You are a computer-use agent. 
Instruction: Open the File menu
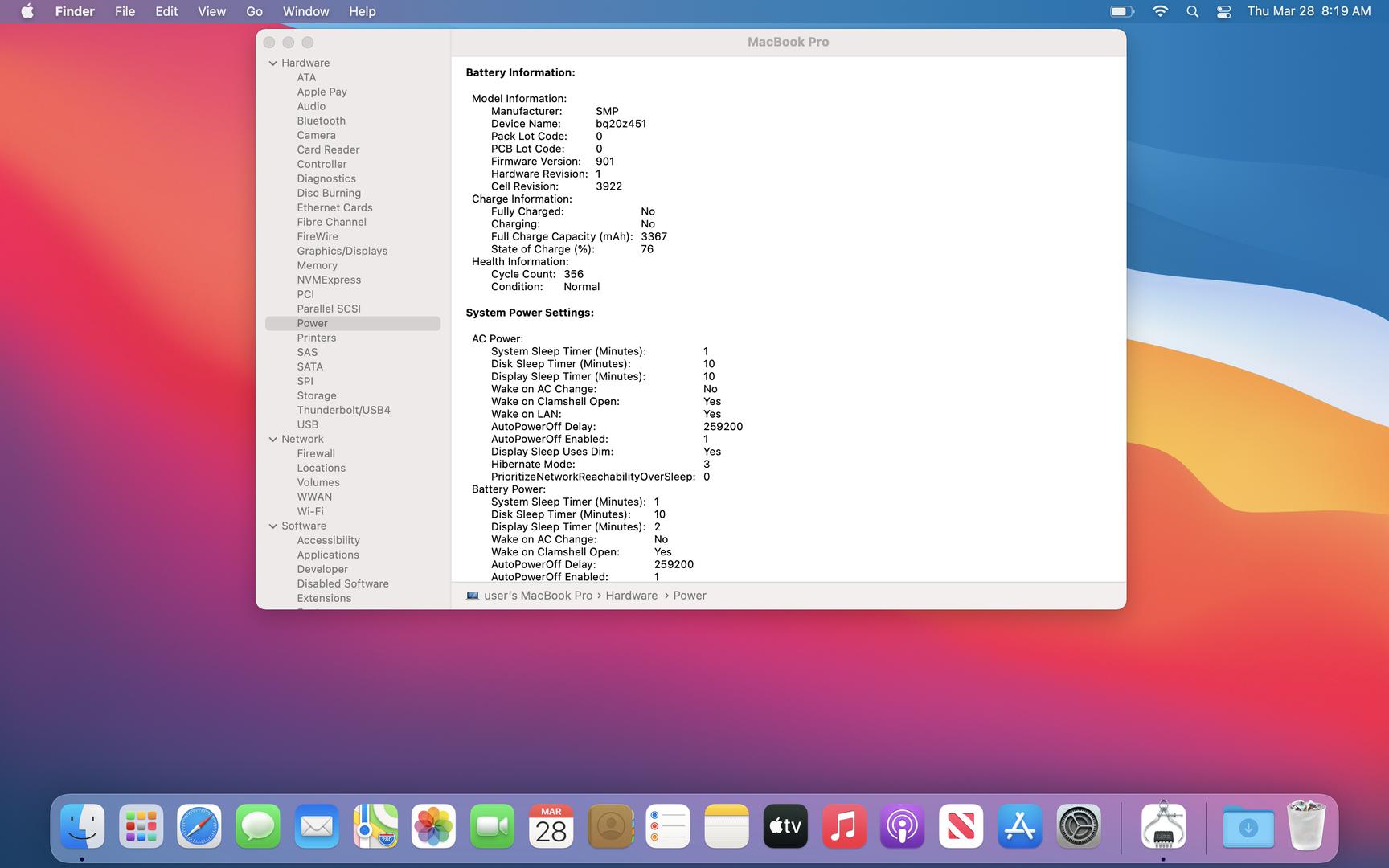tap(125, 11)
